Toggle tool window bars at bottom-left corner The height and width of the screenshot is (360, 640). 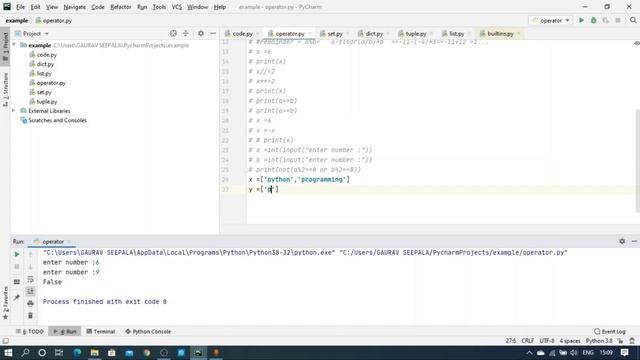pyautogui.click(x=5, y=341)
